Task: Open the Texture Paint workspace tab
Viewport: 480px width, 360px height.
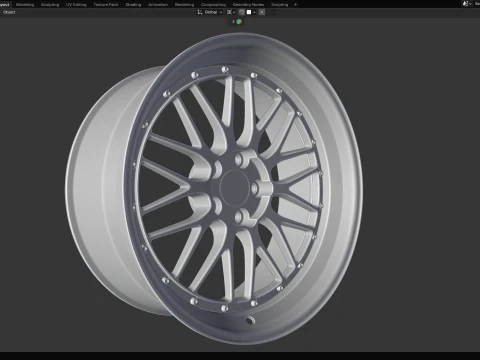Action: [x=106, y=5]
